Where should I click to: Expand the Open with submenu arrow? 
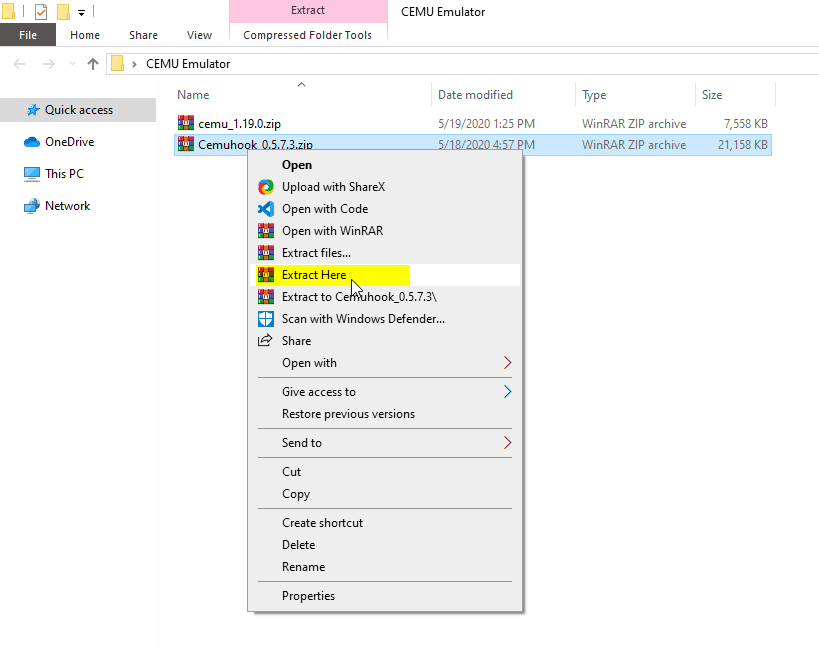pos(507,363)
